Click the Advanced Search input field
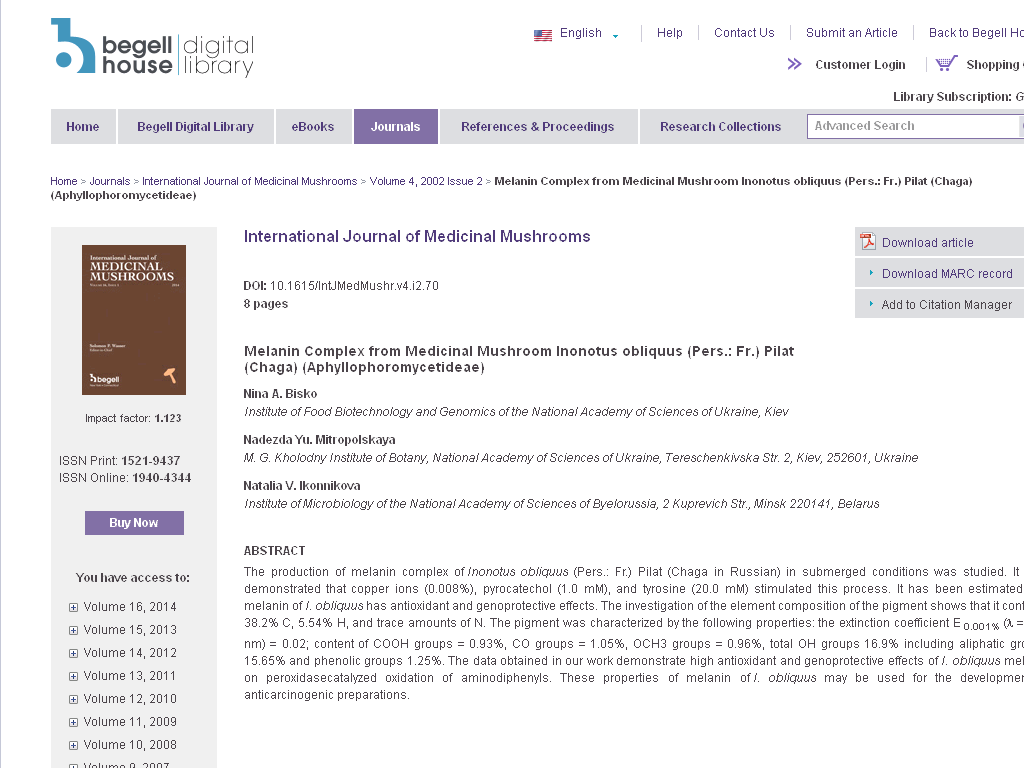This screenshot has width=1024, height=768. click(914, 126)
